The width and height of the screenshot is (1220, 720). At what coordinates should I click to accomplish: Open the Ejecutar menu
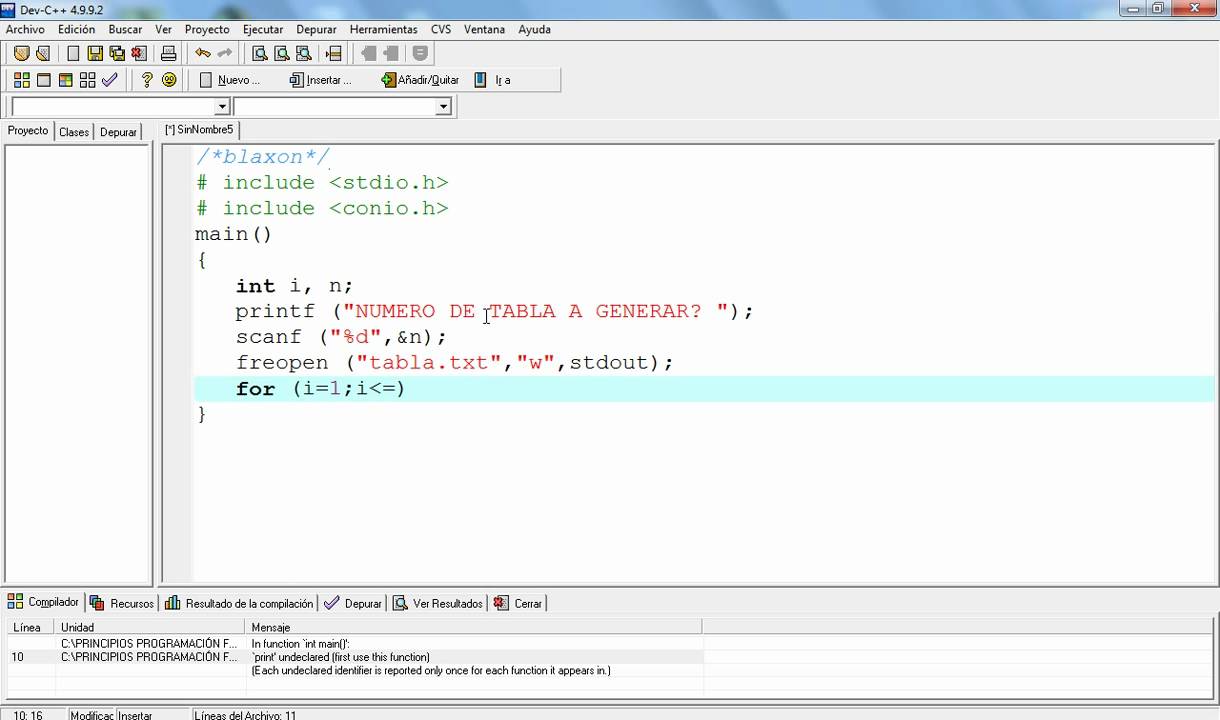(x=263, y=29)
